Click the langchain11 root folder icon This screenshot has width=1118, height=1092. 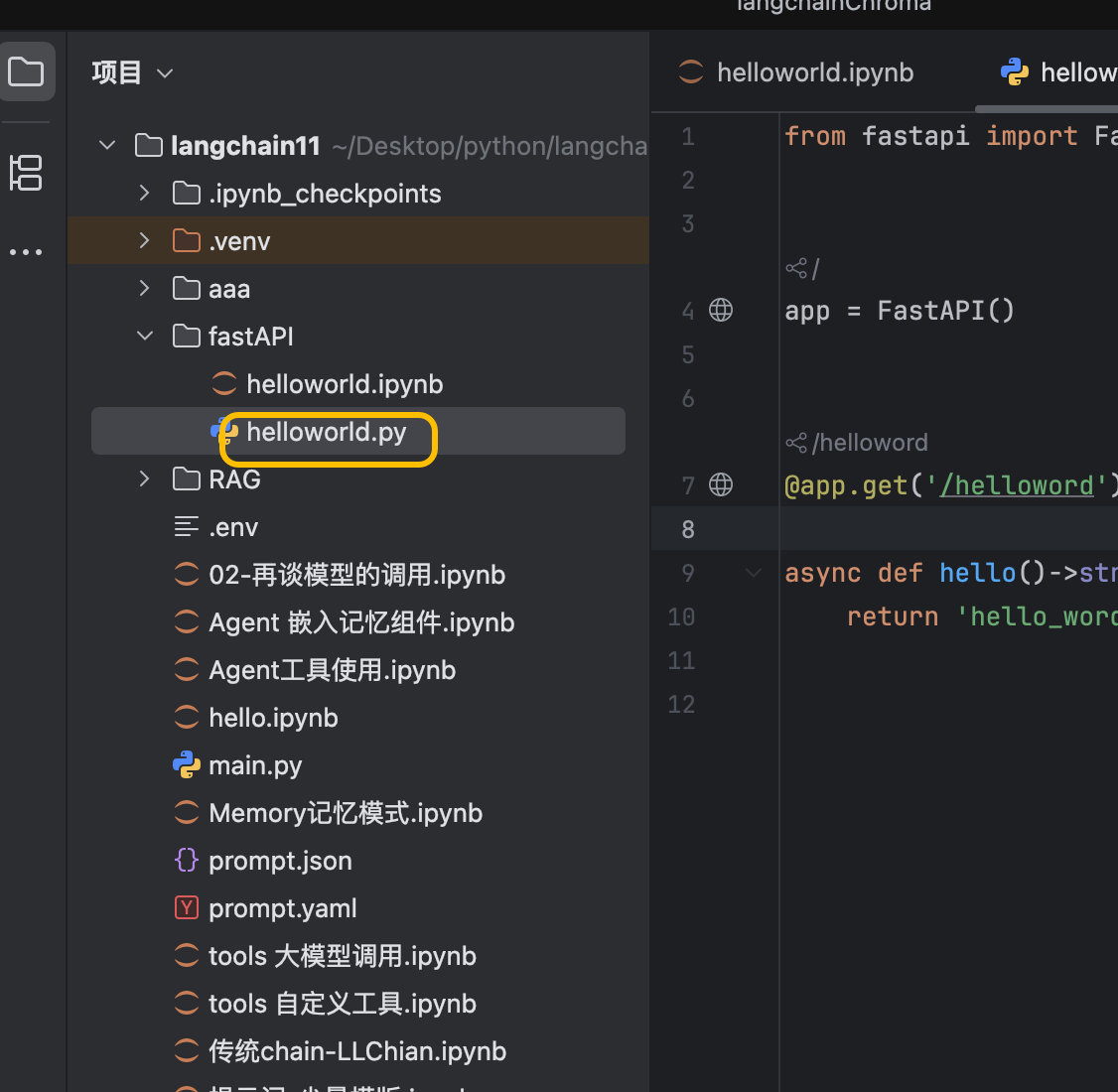[x=148, y=145]
